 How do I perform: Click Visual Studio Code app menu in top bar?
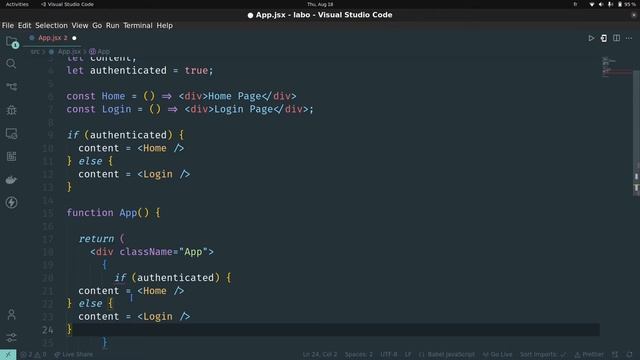click(x=67, y=4)
